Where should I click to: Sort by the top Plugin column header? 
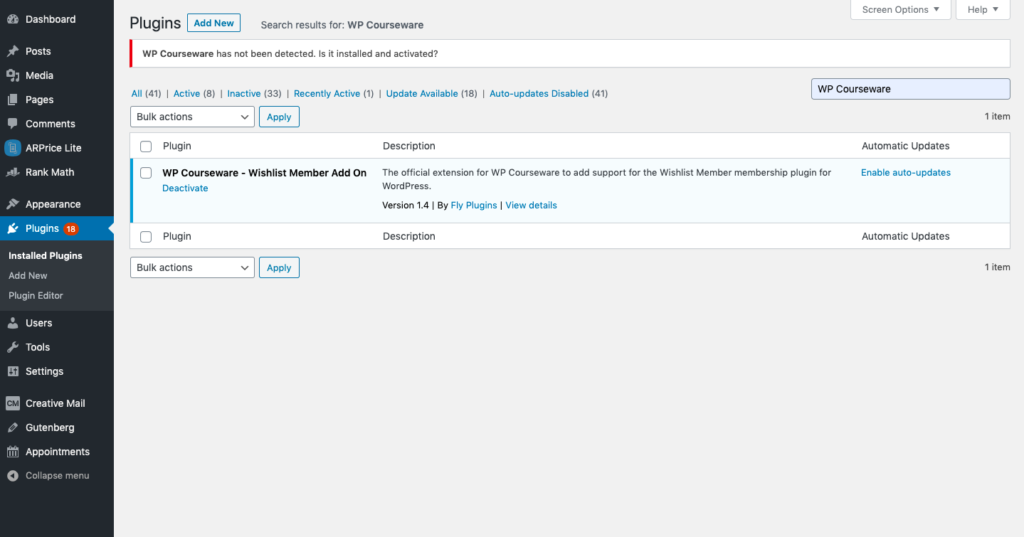tap(177, 146)
